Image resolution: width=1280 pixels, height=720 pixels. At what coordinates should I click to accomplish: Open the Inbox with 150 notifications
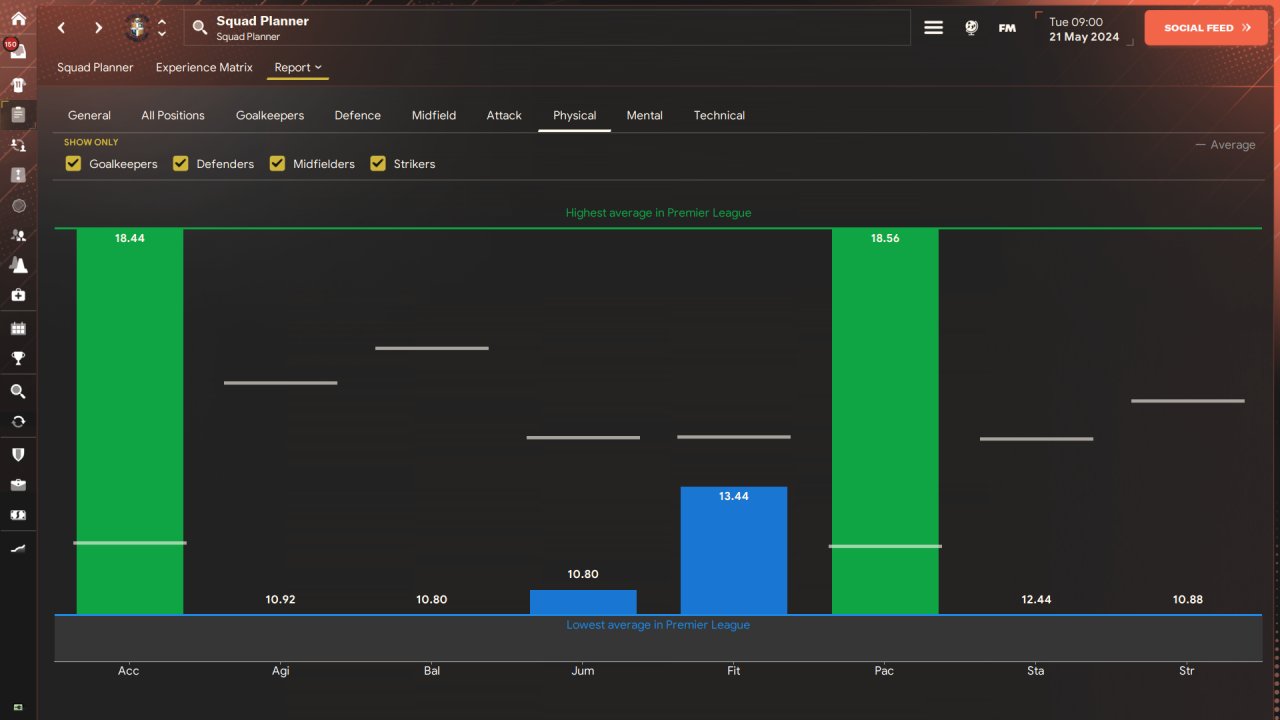click(18, 50)
